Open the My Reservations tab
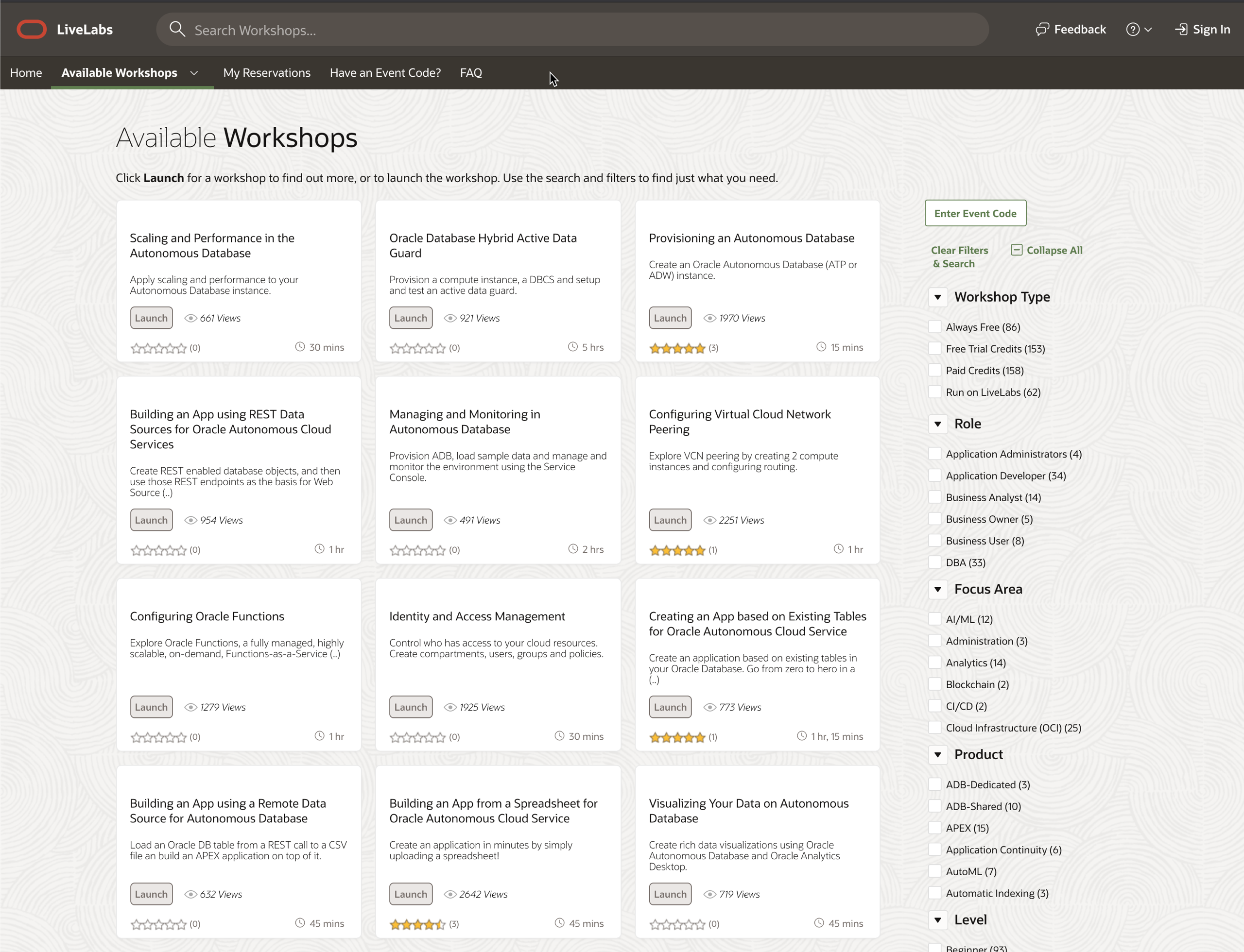The width and height of the screenshot is (1244, 952). click(267, 72)
